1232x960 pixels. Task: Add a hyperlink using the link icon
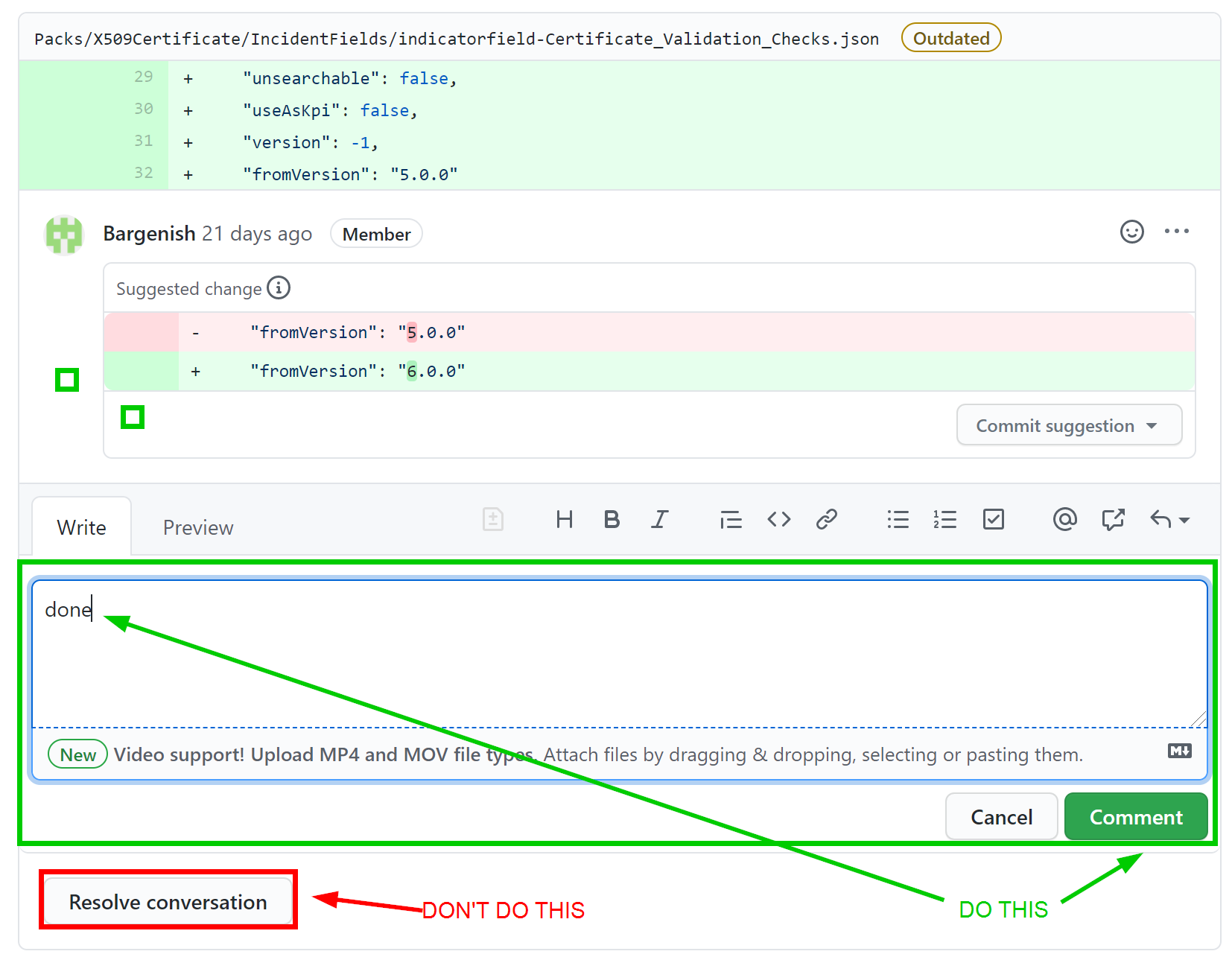(827, 519)
